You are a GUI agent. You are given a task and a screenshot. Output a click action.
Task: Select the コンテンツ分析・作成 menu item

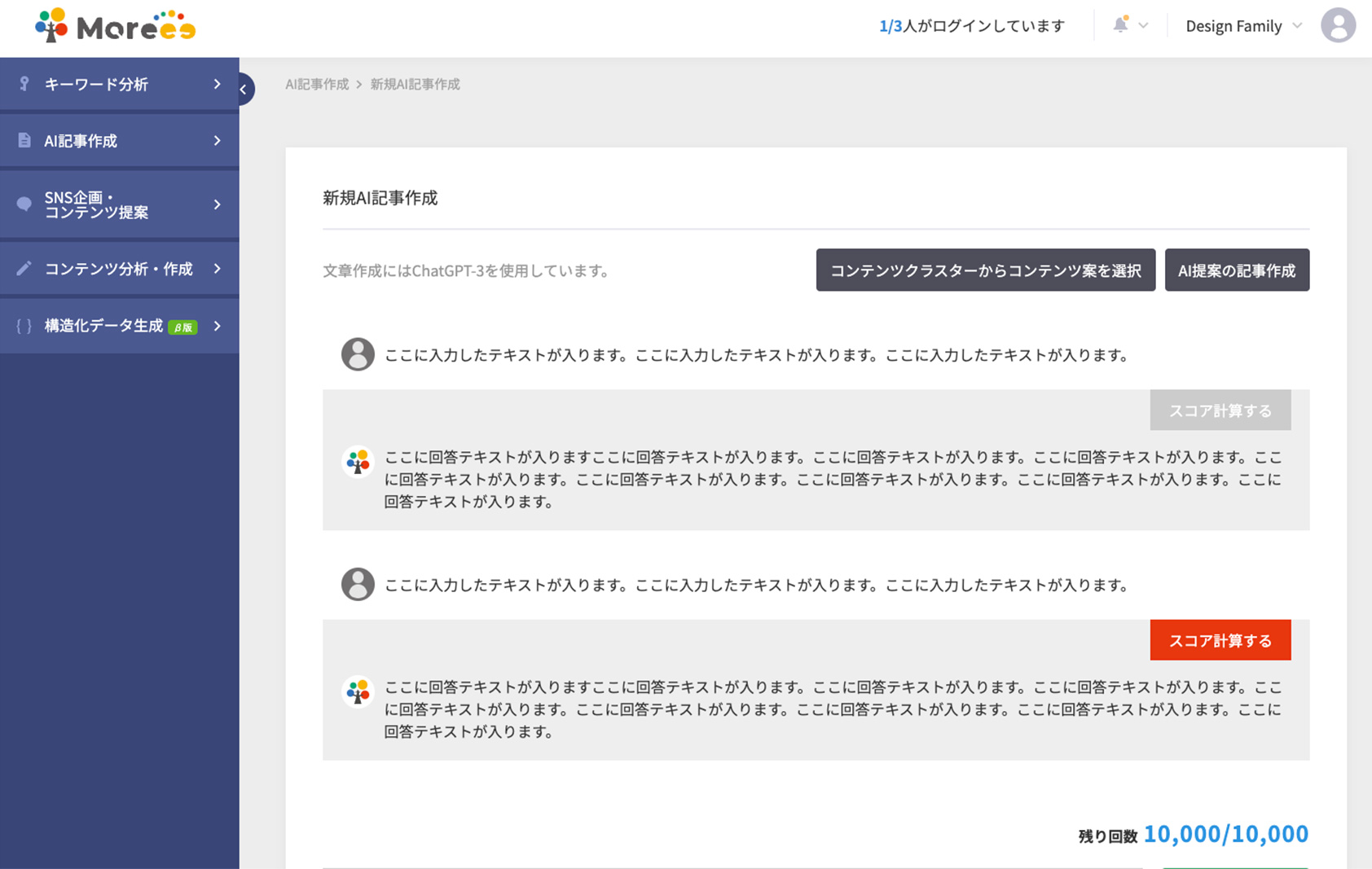click(x=118, y=269)
